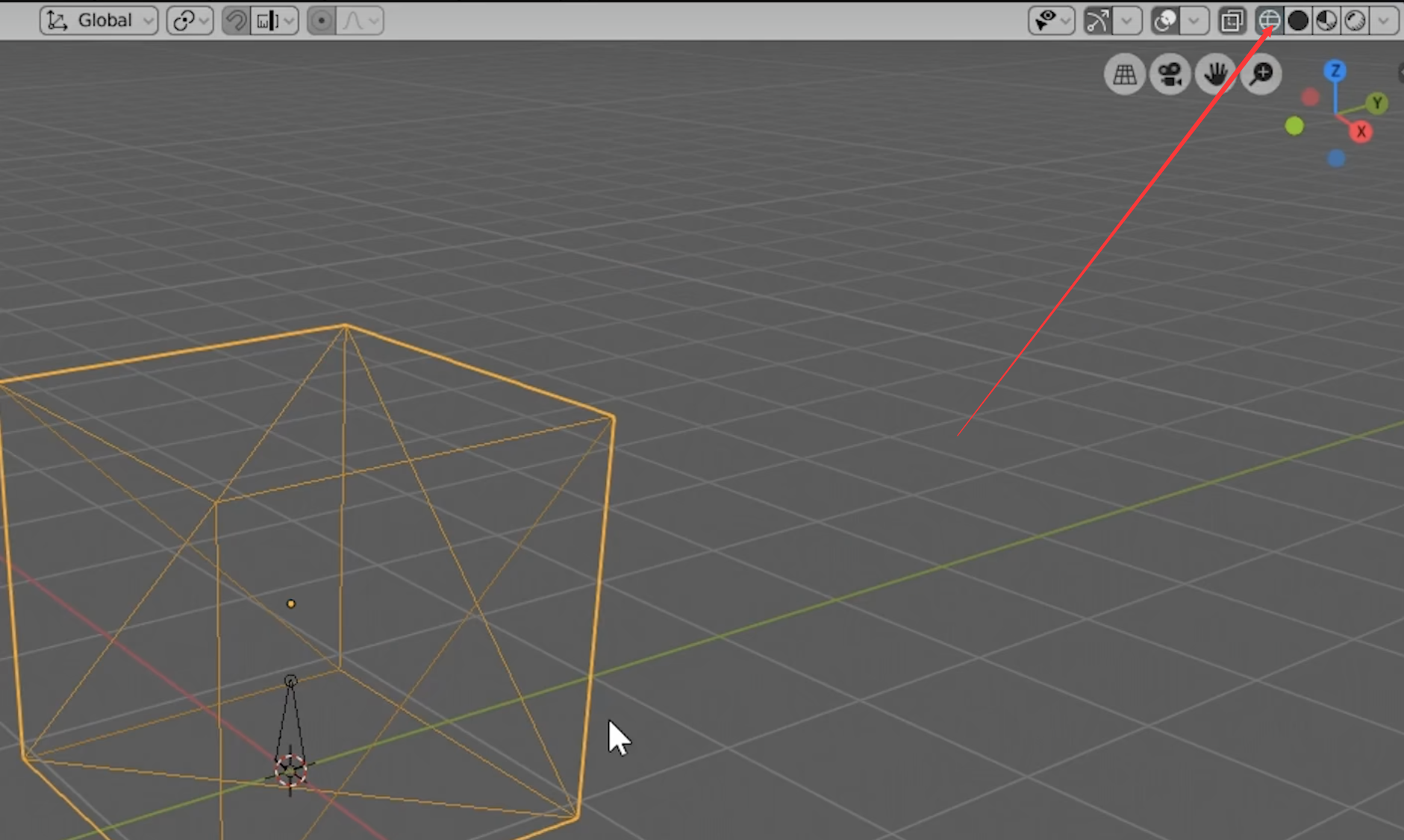This screenshot has width=1404, height=840.
Task: Open the object visibility and selectability dropdown
Action: point(1051,20)
